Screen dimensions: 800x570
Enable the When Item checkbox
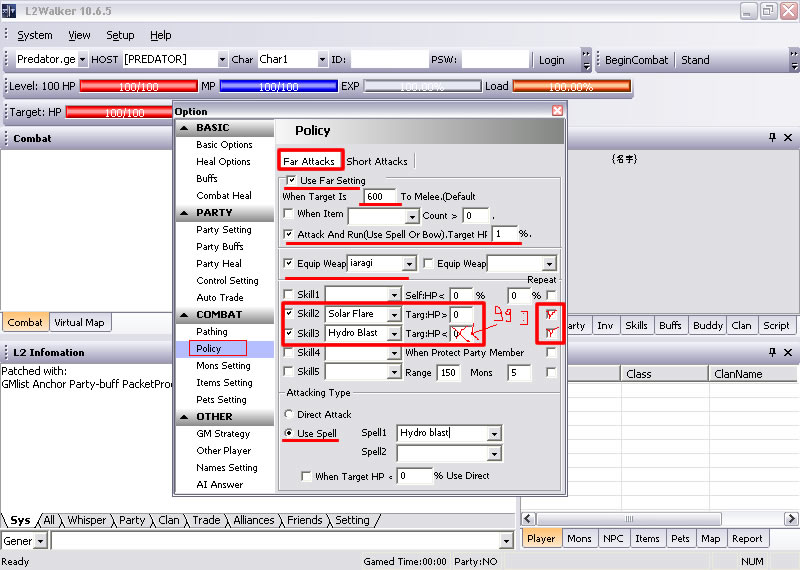pyautogui.click(x=288, y=213)
